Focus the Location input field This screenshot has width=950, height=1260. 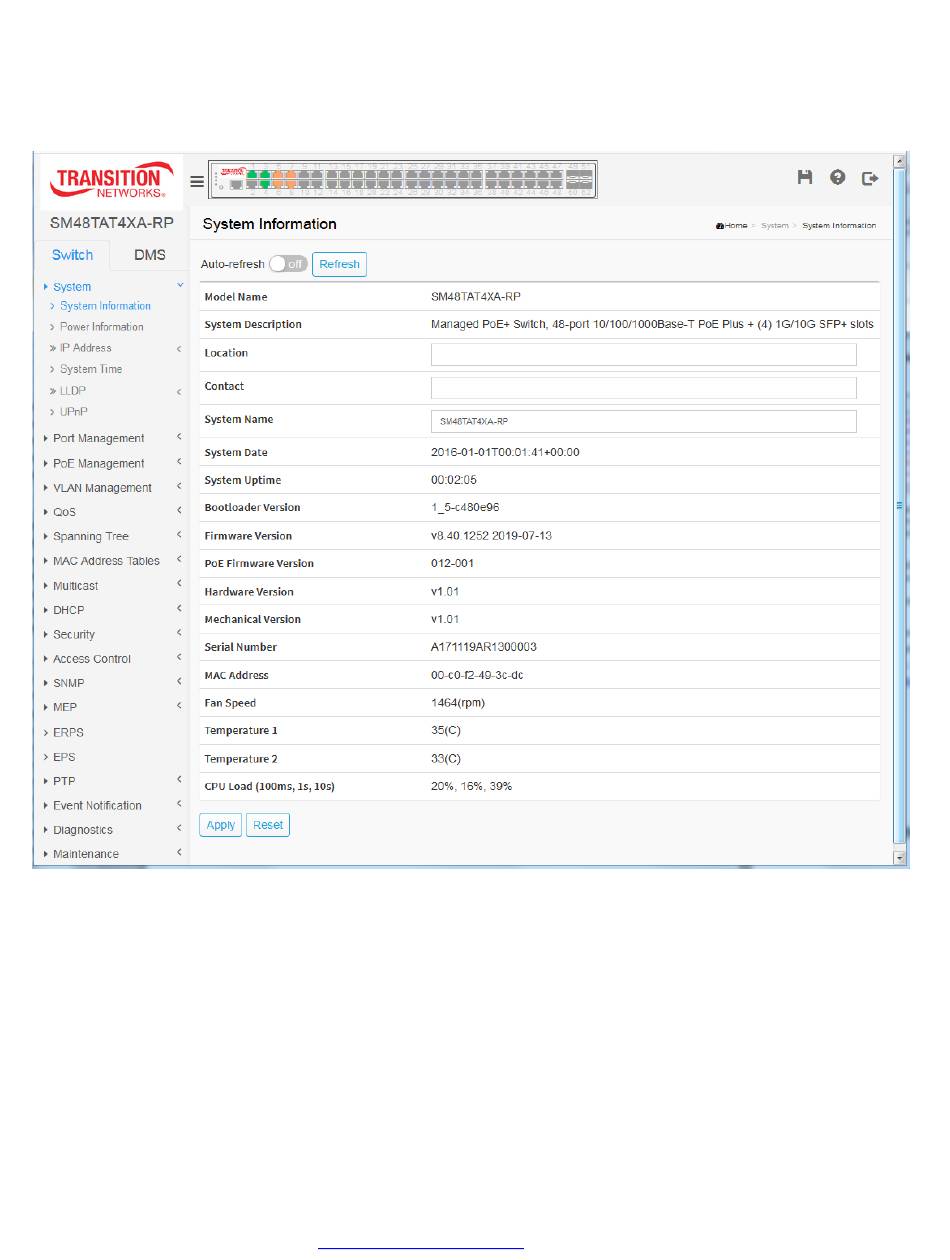point(644,354)
